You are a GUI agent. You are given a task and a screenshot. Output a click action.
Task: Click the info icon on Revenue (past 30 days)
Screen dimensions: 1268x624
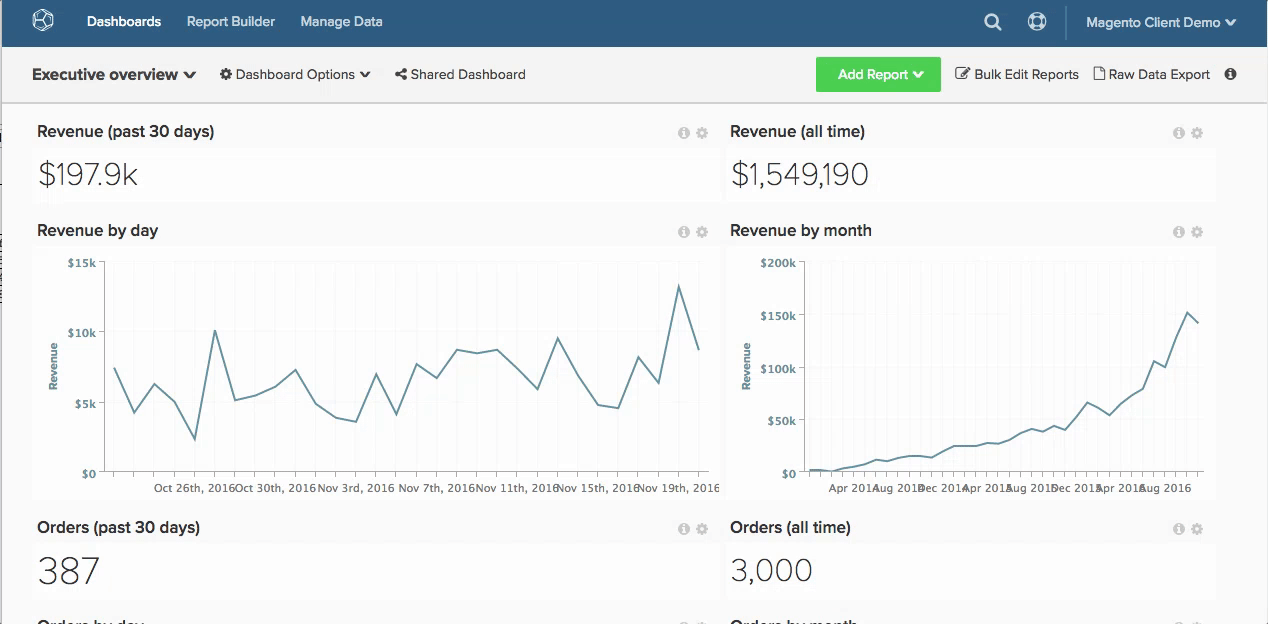pyautogui.click(x=684, y=132)
